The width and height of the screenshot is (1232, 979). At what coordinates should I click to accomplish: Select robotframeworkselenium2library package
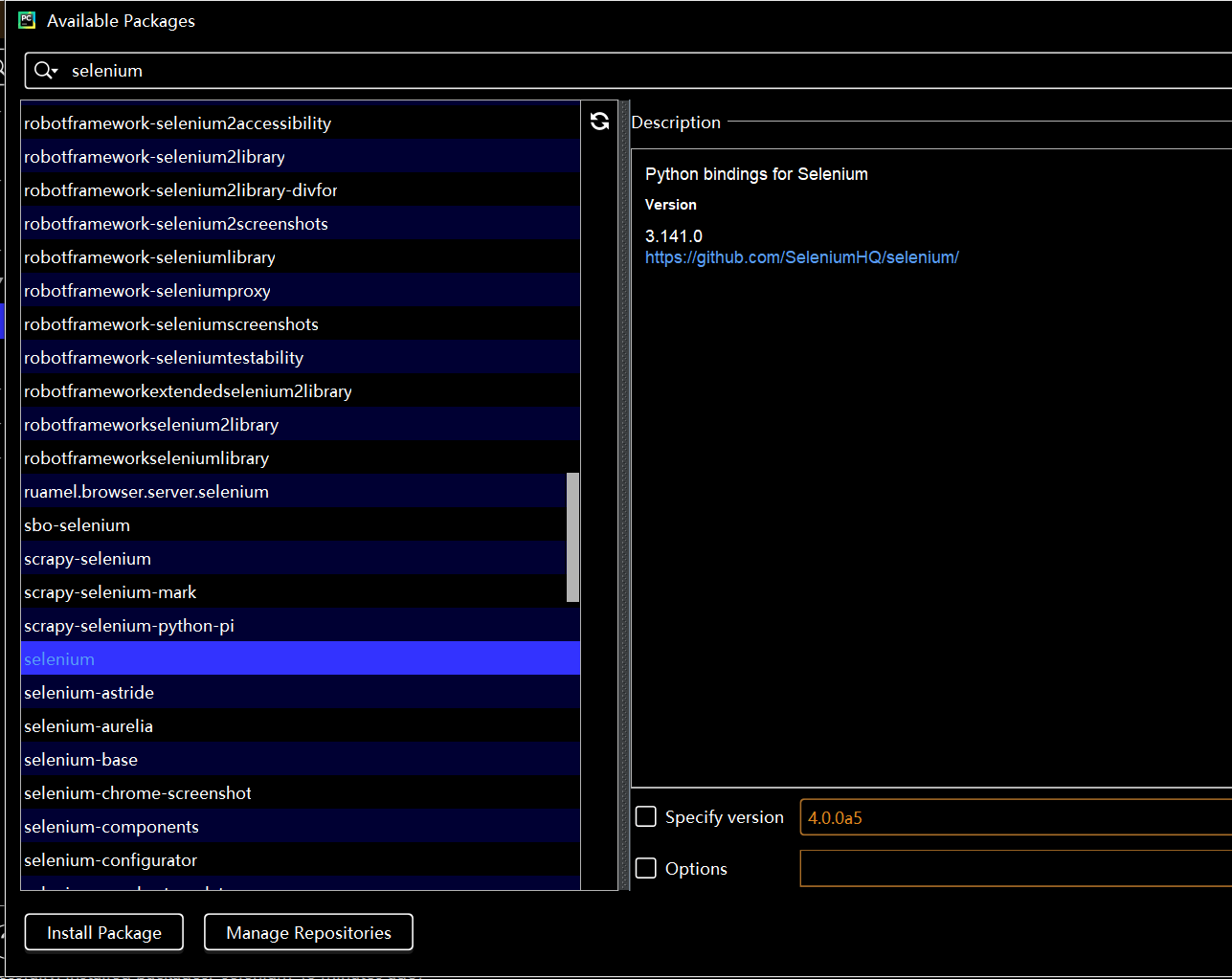coord(301,424)
